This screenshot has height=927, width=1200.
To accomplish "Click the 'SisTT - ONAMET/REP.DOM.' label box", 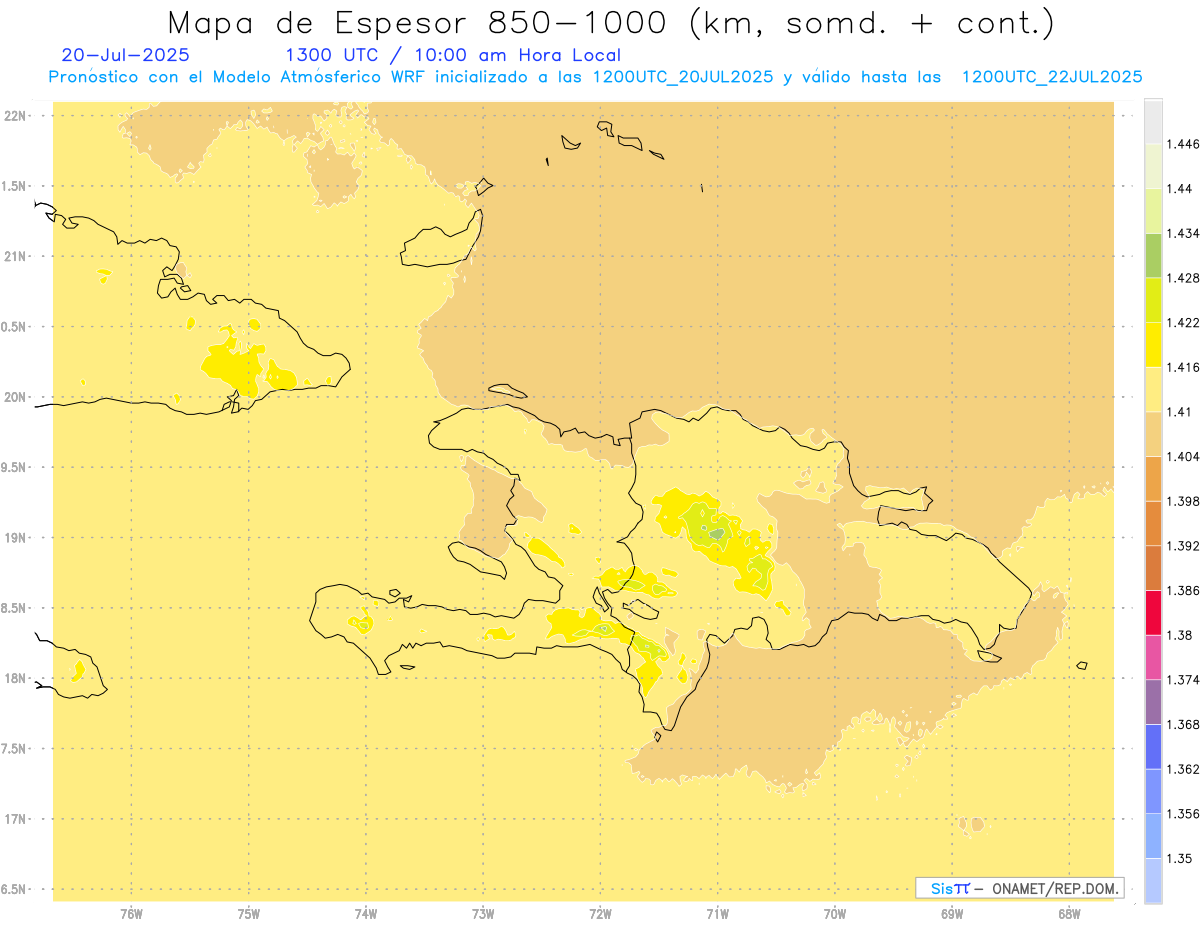I will click(1020, 888).
